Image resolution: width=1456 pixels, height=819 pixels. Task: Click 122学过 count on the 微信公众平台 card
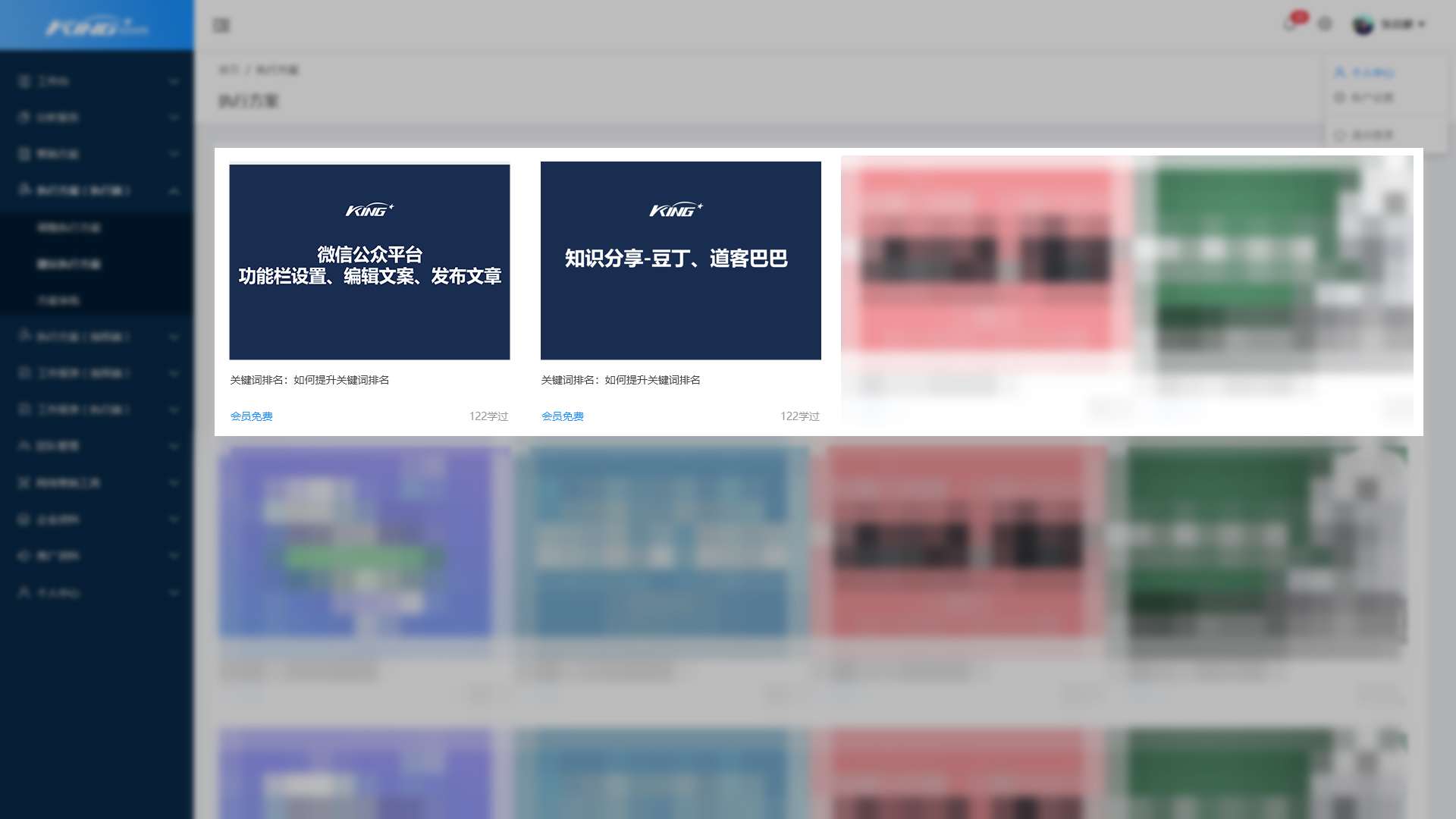coord(488,416)
